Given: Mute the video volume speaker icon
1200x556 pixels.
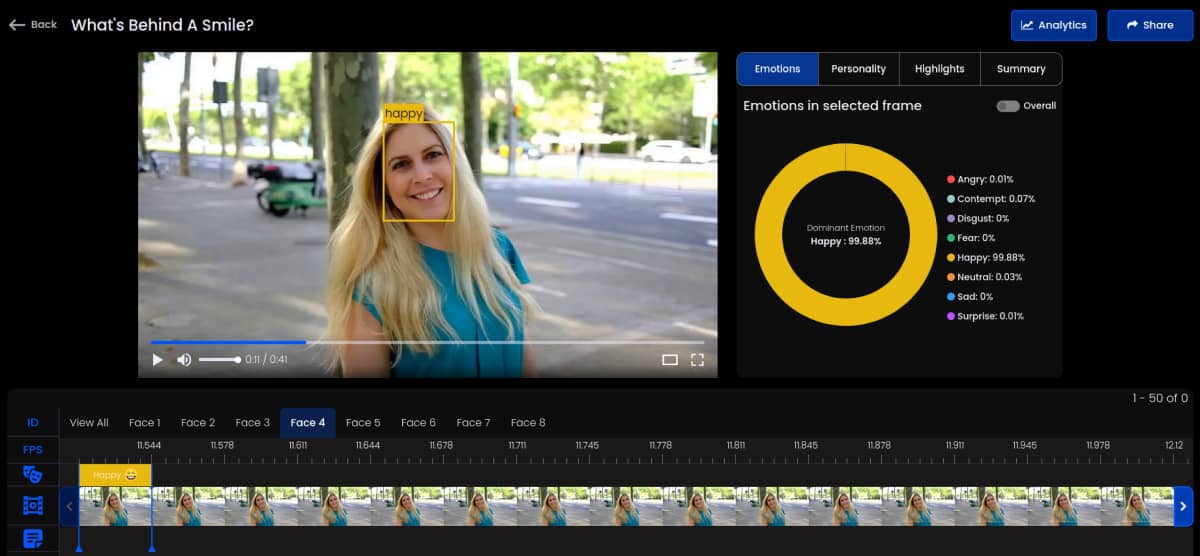Looking at the screenshot, I should pos(184,360).
